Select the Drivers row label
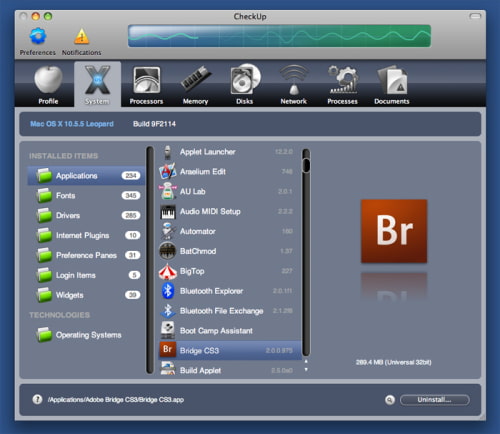Screen dimensions: 500x434 (x=68, y=215)
